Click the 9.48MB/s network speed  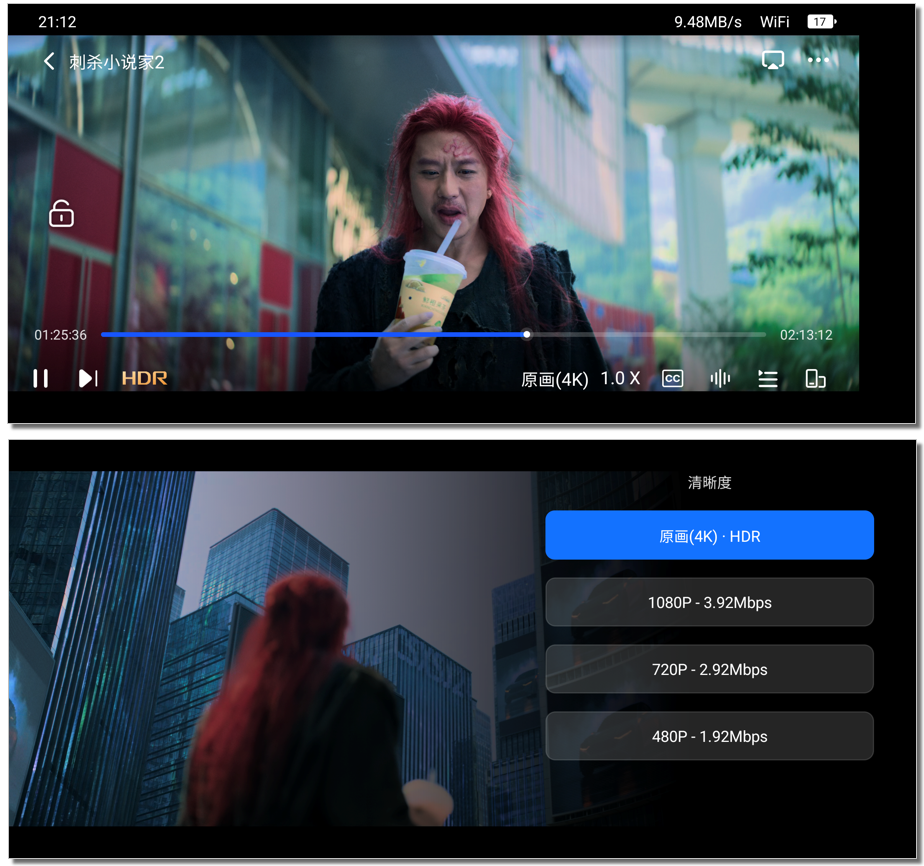708,22
